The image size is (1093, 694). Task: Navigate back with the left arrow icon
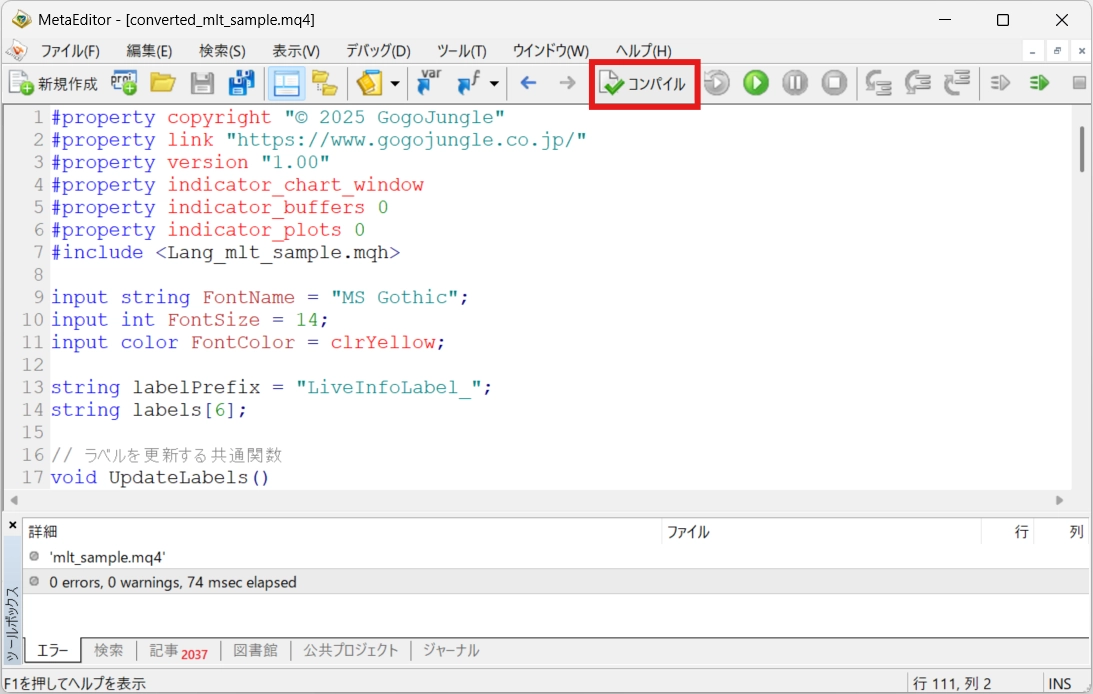(529, 83)
